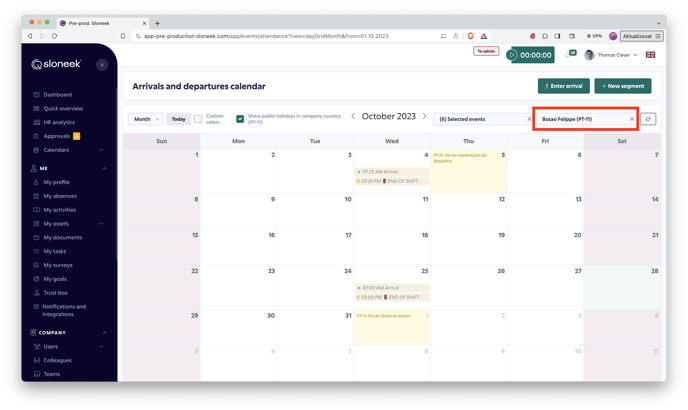This screenshot has height=410, width=688.
Task: Open Colleagues in the sidebar
Action: pos(57,360)
